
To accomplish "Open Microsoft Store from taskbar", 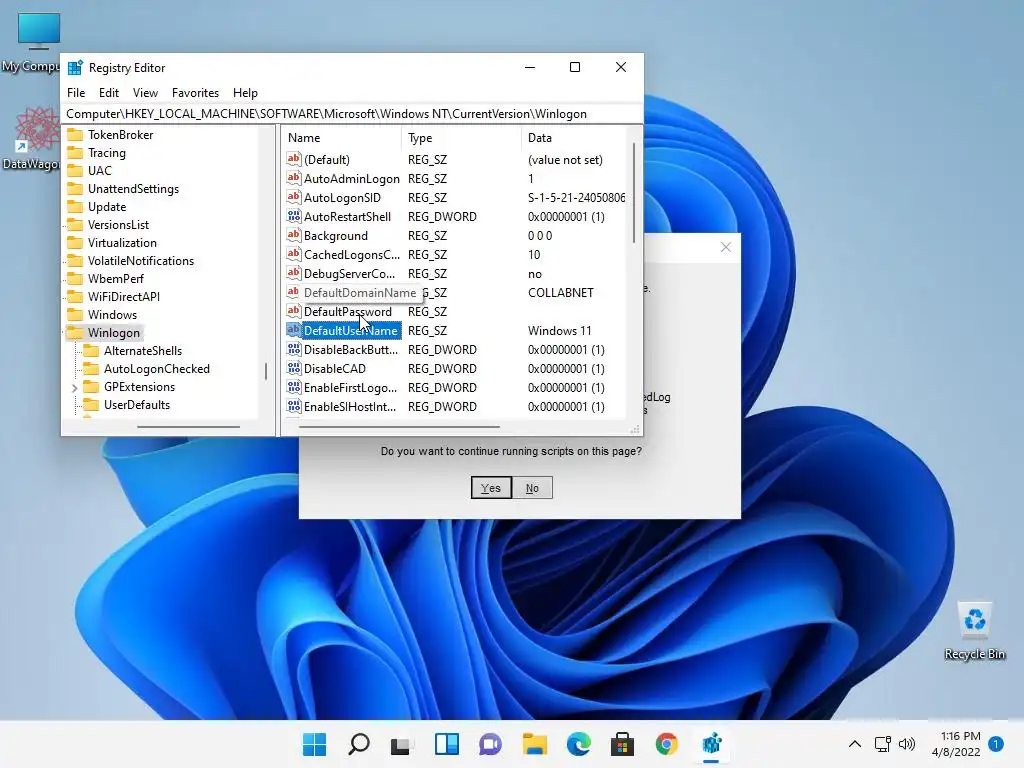I will 622,744.
